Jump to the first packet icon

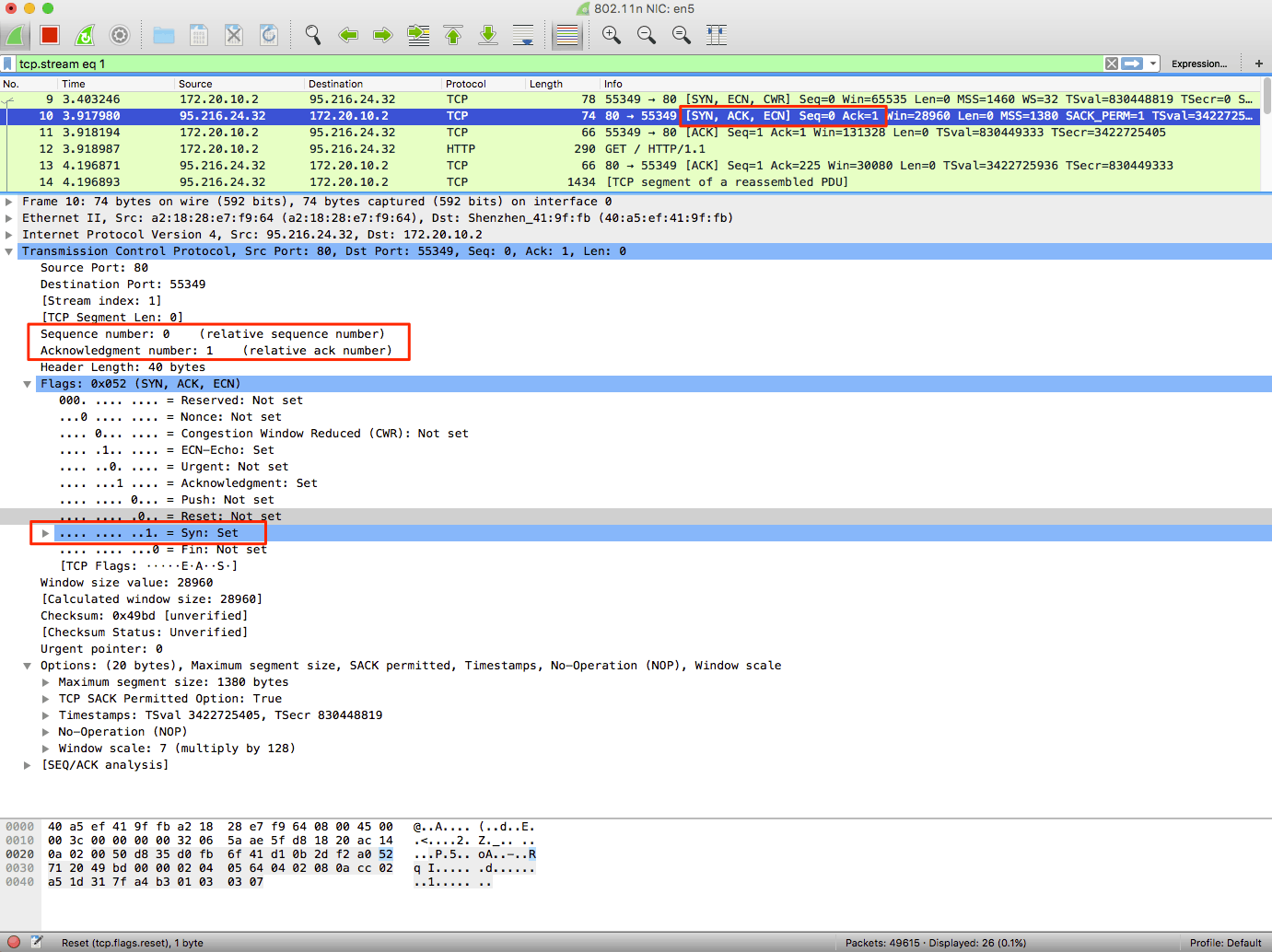[x=453, y=36]
